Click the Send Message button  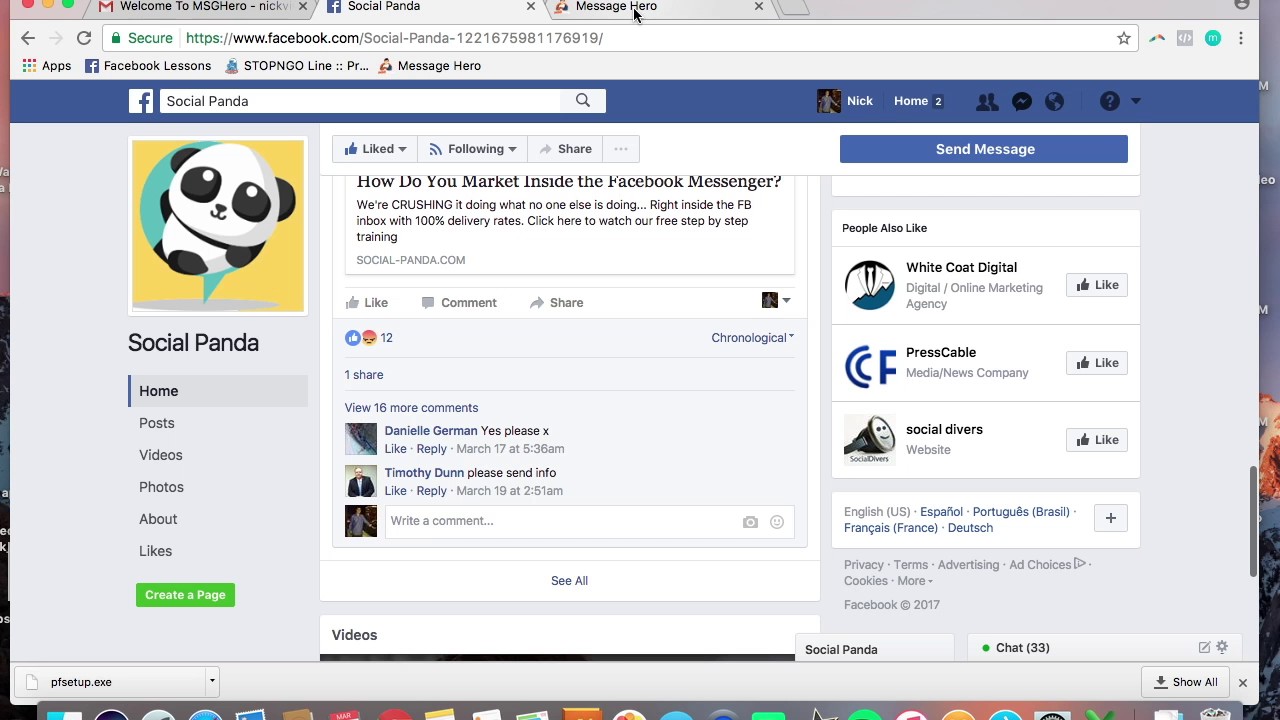984,149
